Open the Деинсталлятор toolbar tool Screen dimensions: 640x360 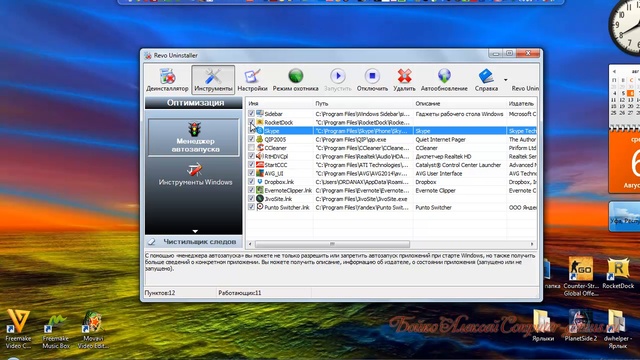[167, 80]
